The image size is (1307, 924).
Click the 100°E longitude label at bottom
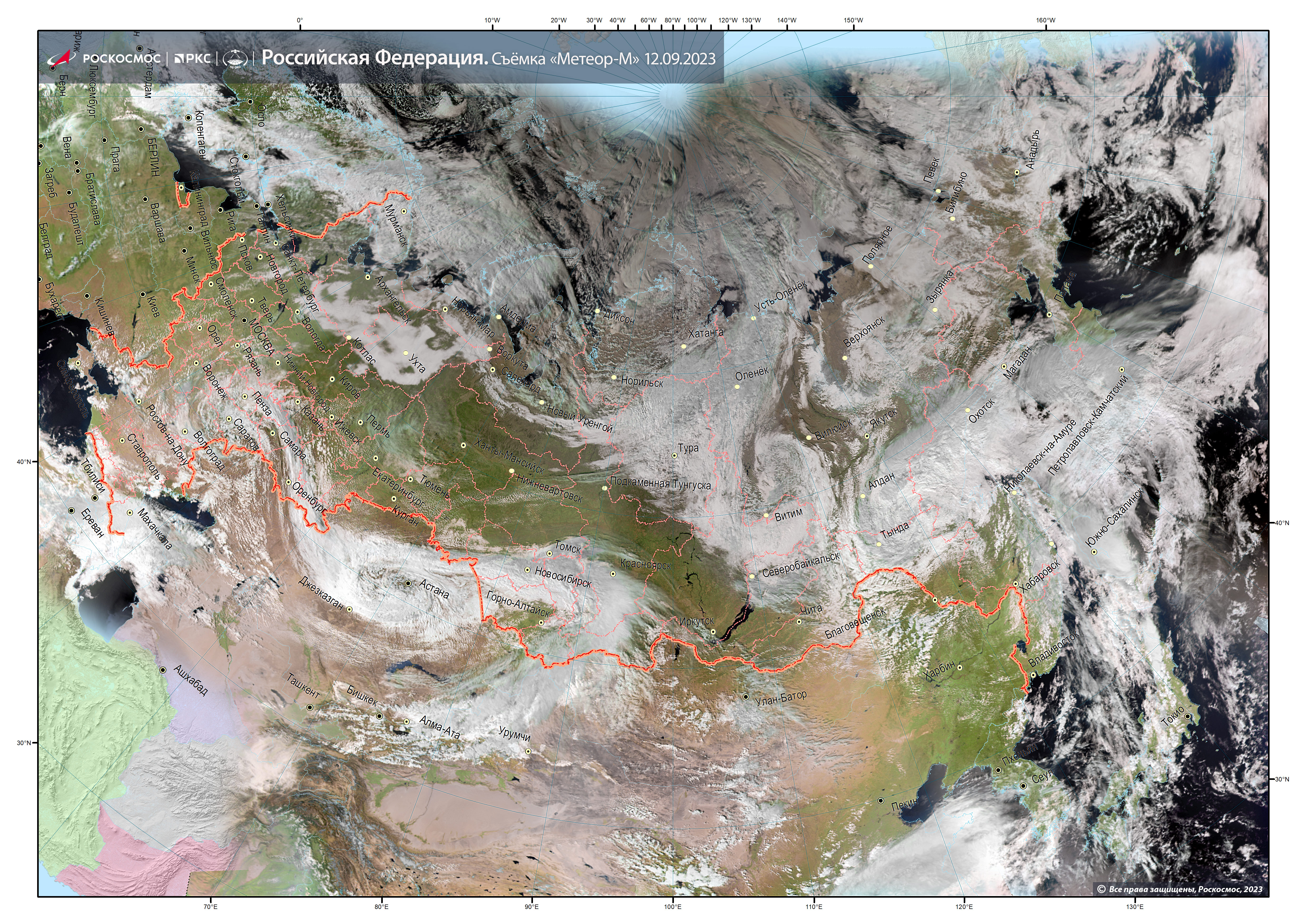click(x=672, y=906)
